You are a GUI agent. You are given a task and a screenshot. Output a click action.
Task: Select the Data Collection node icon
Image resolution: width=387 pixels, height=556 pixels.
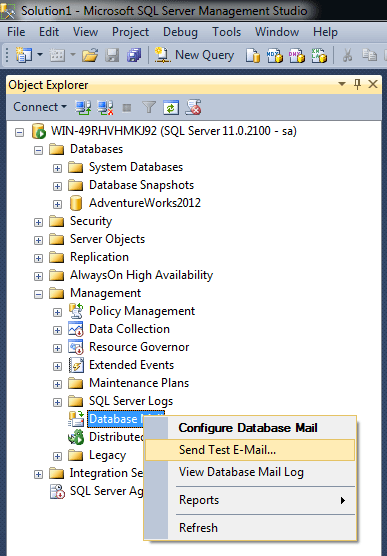76,329
